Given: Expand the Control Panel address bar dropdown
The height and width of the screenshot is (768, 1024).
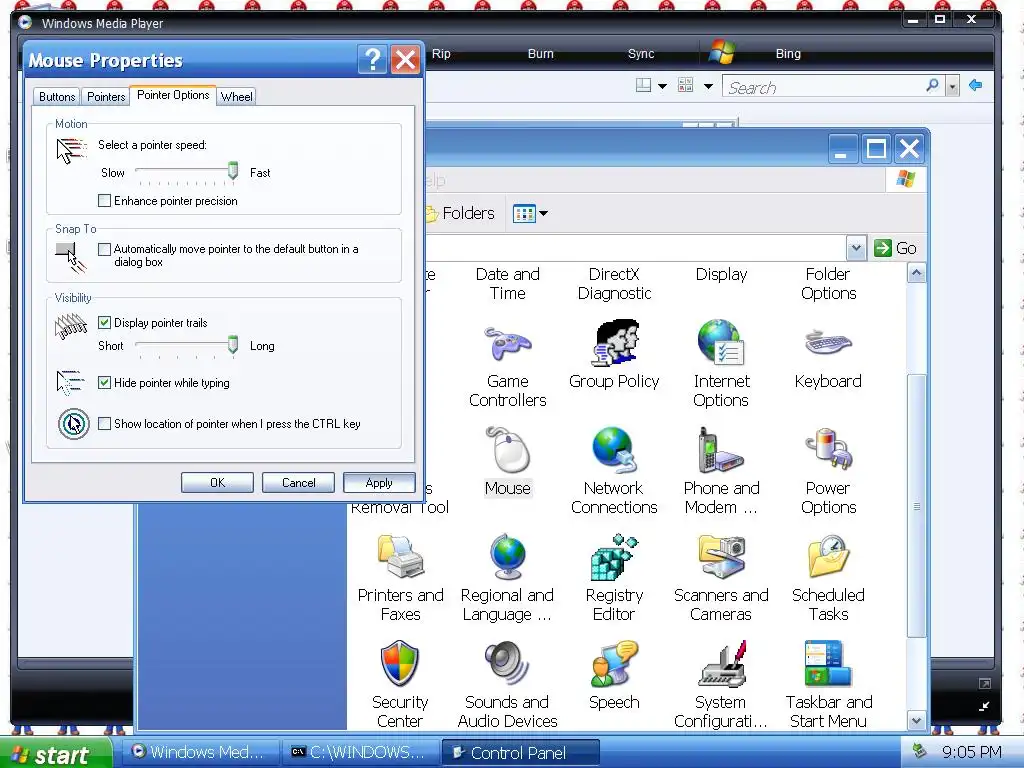Looking at the screenshot, I should pos(856,248).
